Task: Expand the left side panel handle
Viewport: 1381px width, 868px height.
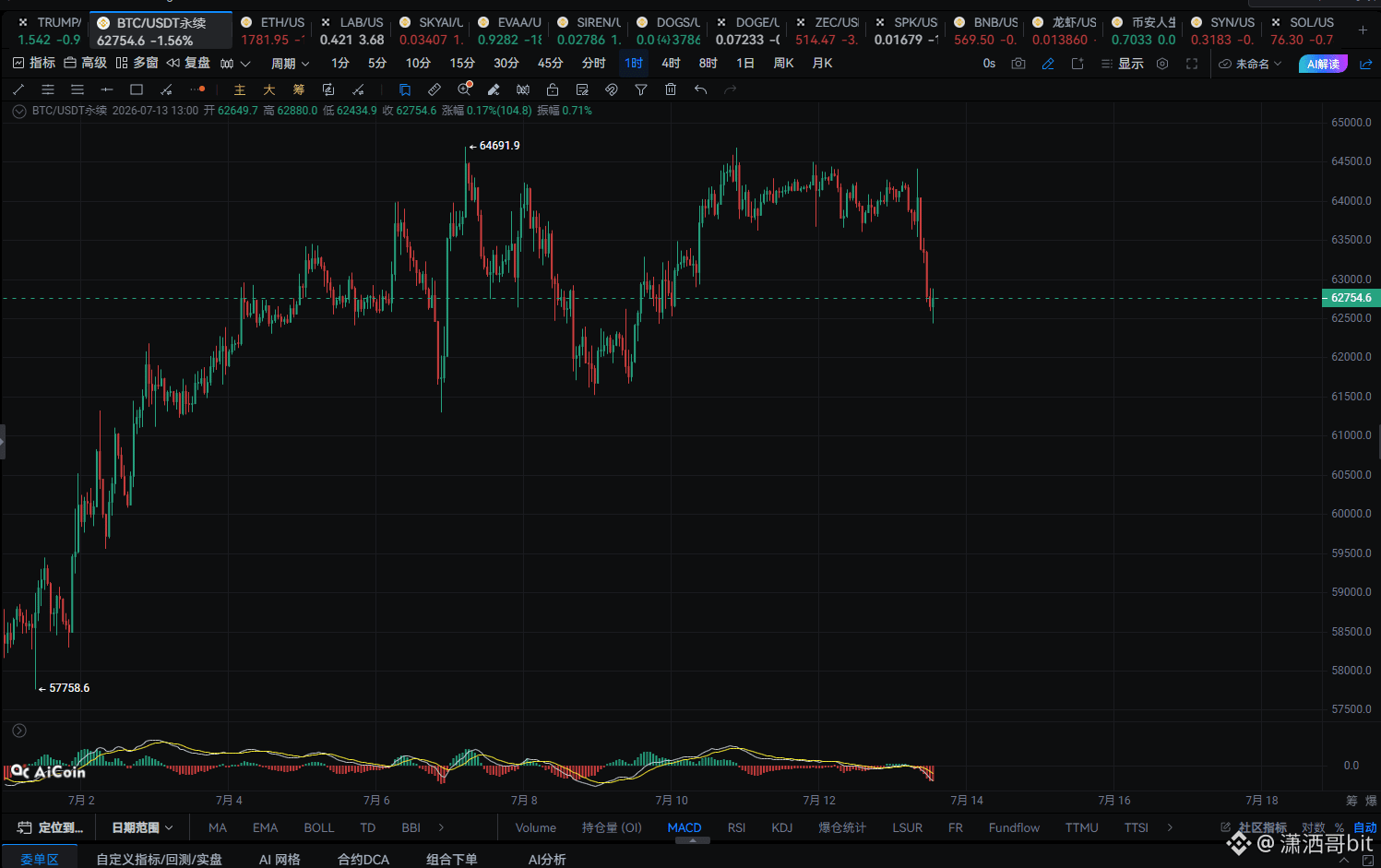Action: click(x=3, y=441)
